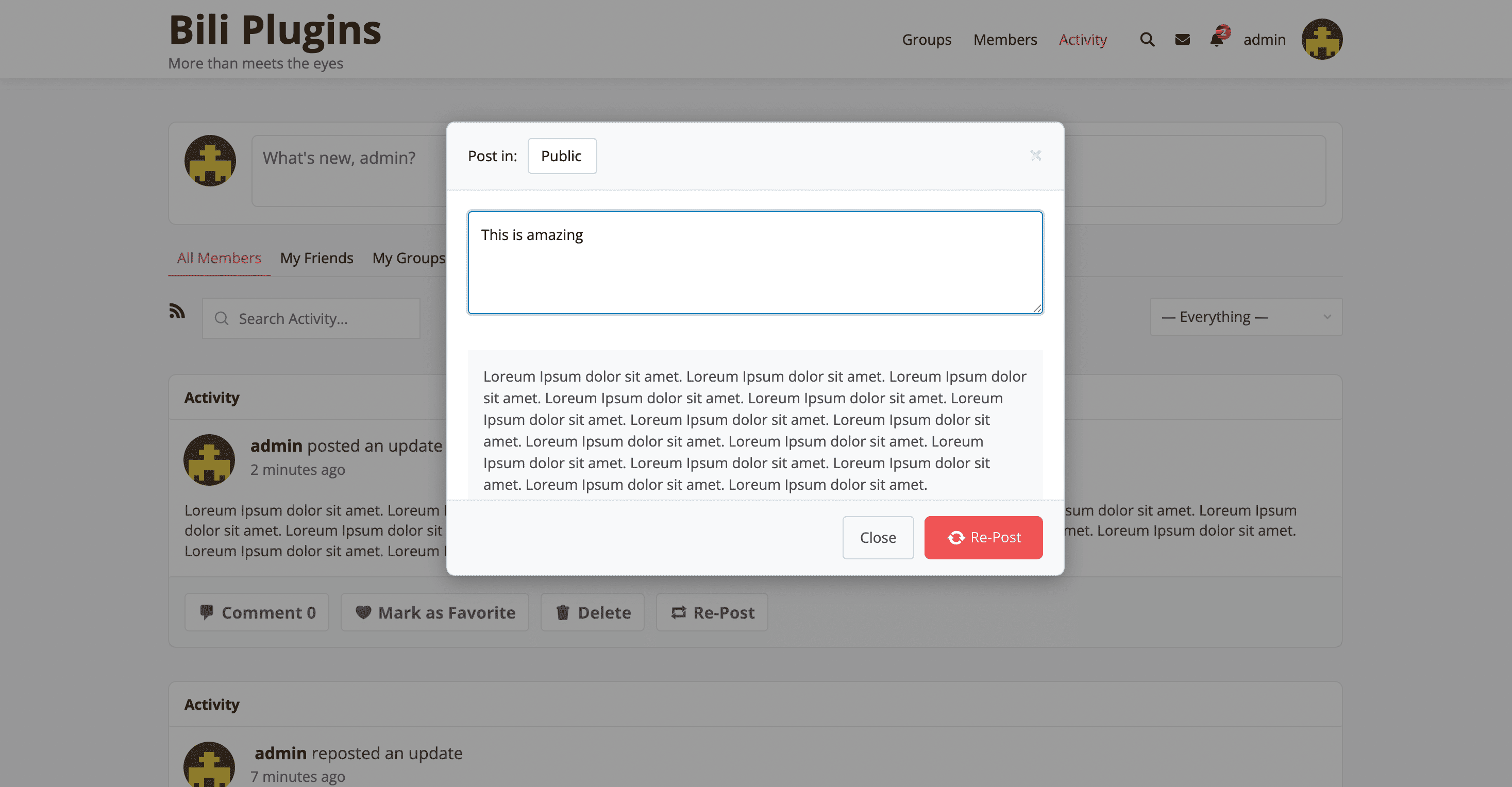
Task: Go to Activity in the navigation
Action: [x=1082, y=39]
